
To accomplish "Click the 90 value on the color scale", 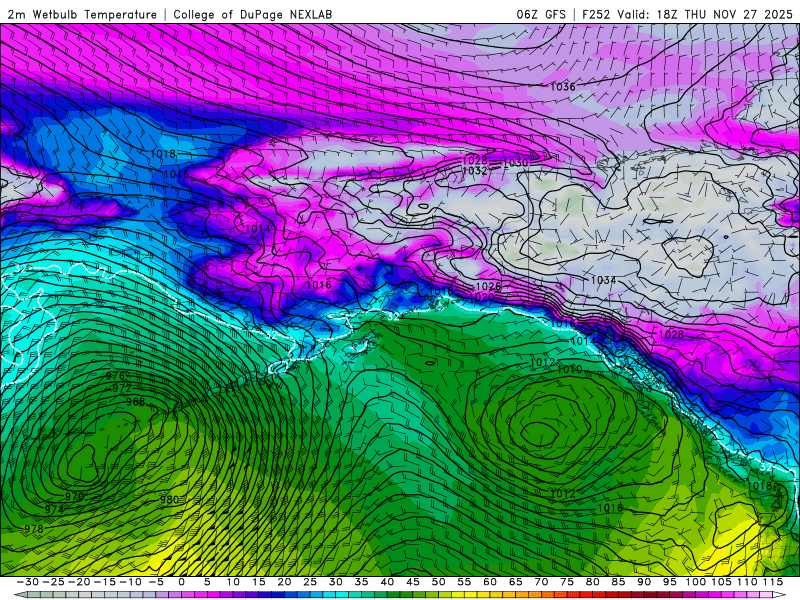I will pos(644,582).
